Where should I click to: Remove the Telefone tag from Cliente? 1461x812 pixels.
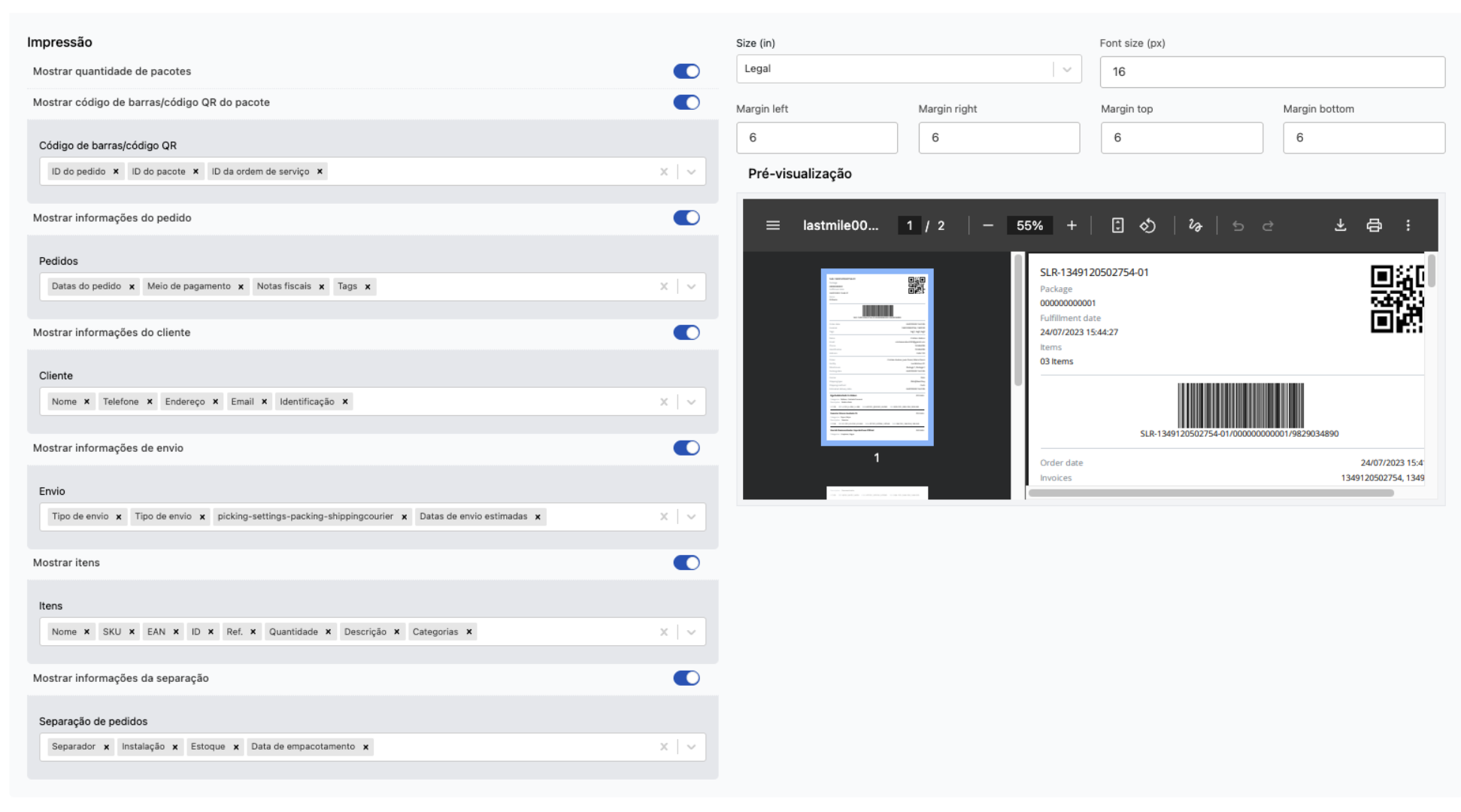[150, 401]
